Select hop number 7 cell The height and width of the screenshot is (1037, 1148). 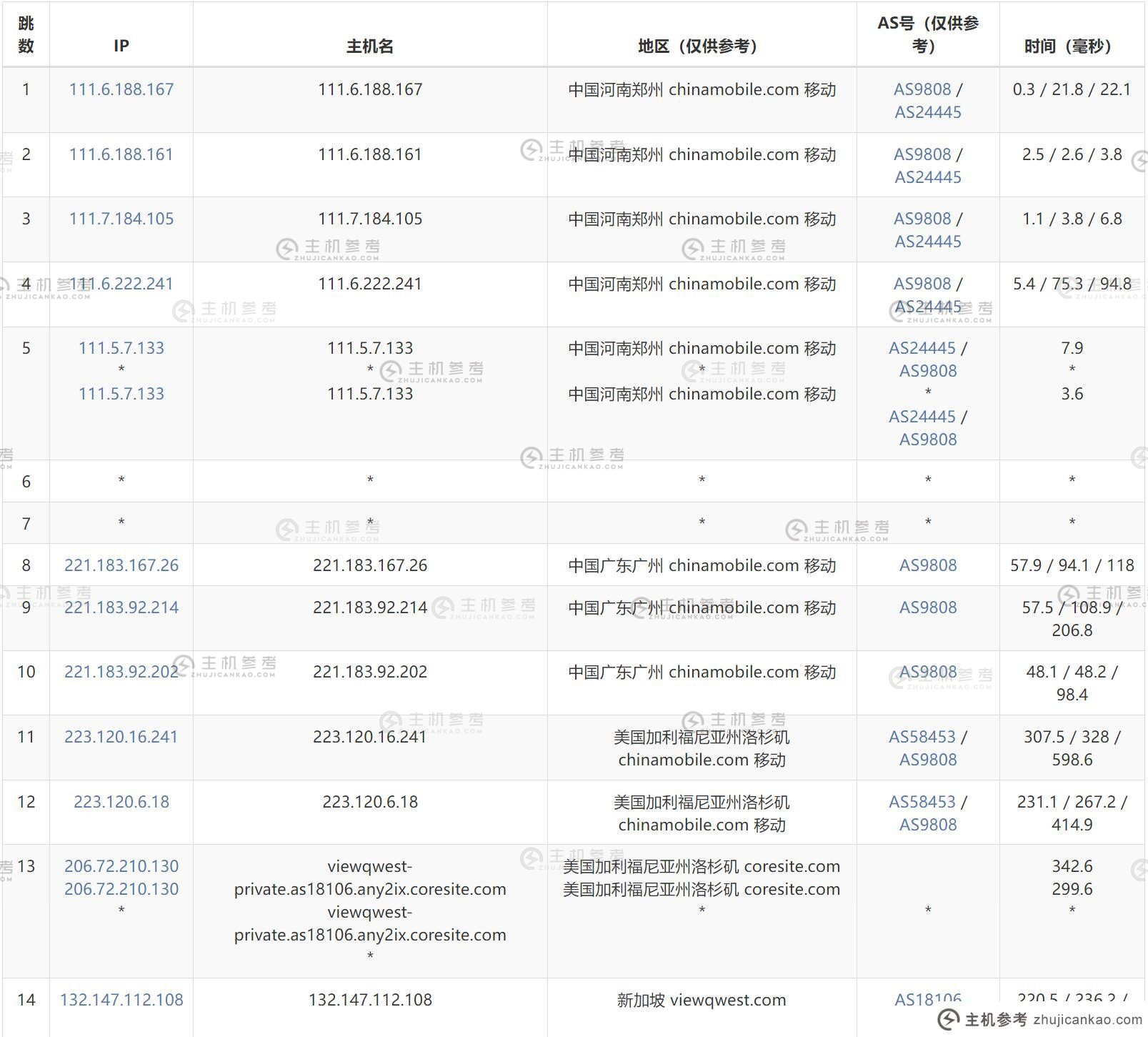(x=26, y=524)
